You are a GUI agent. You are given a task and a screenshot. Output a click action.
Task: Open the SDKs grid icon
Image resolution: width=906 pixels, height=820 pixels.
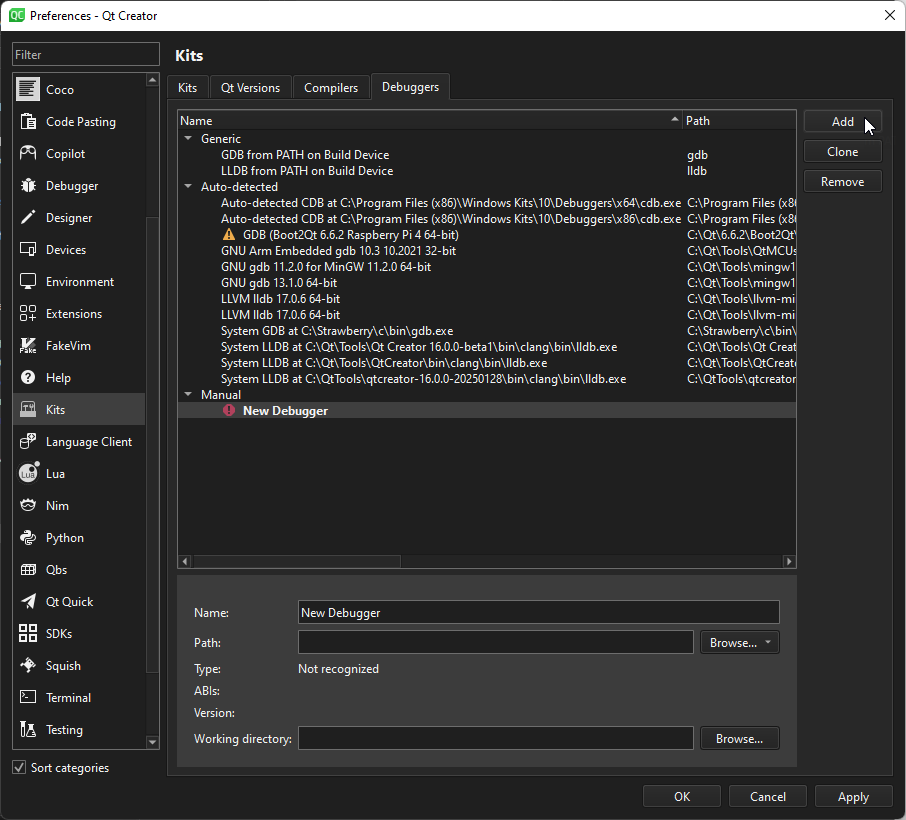tap(28, 633)
